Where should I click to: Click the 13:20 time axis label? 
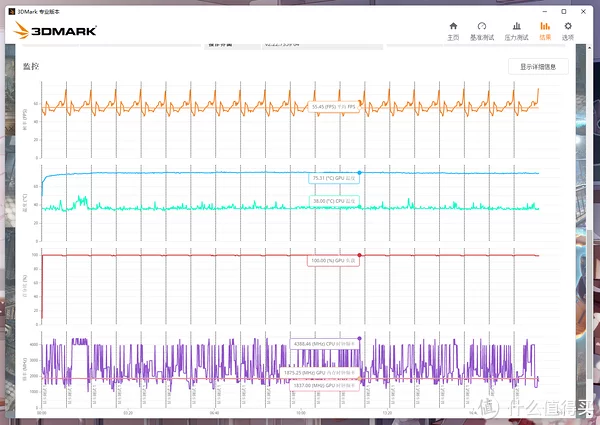tap(387, 413)
